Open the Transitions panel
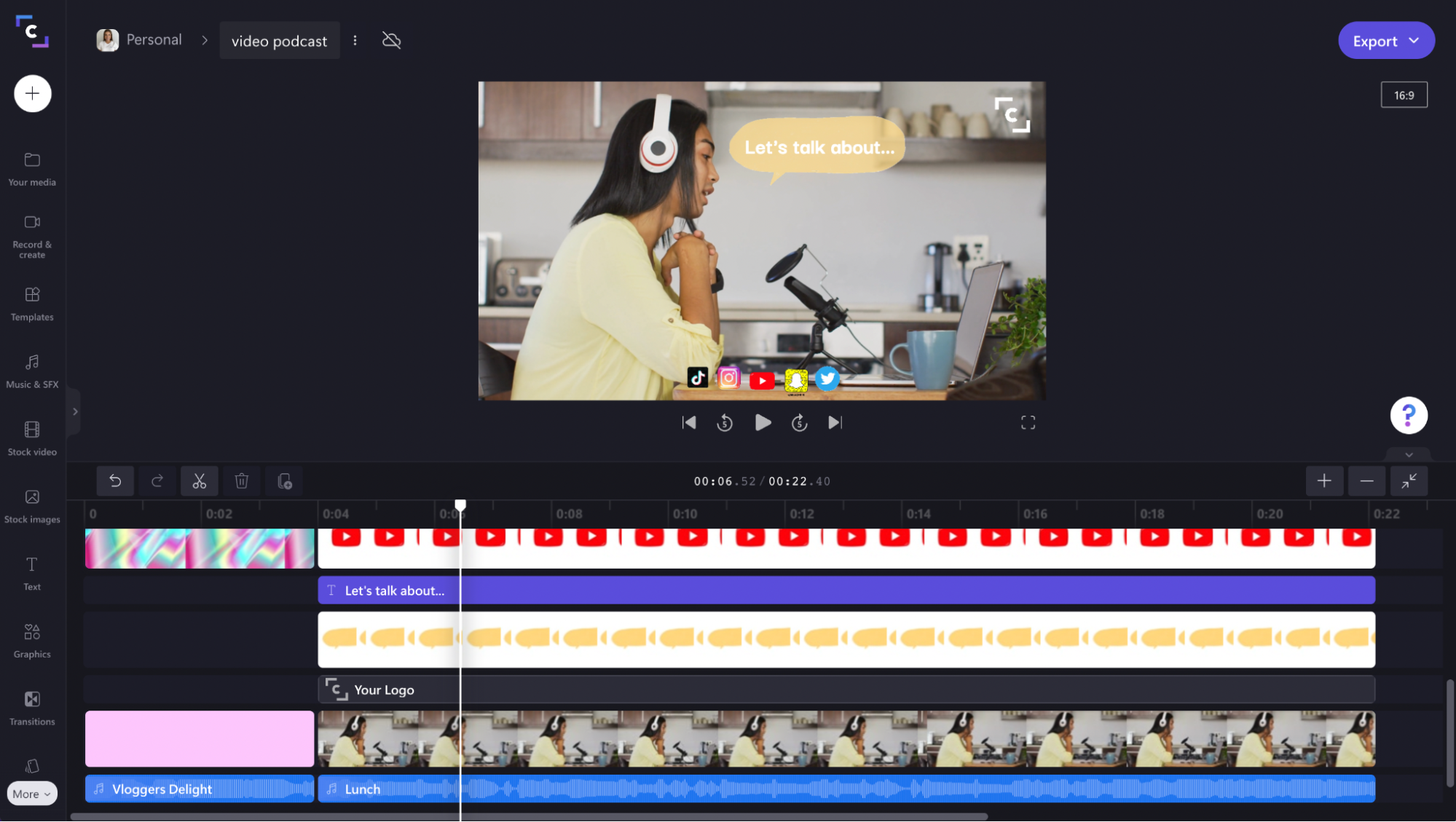Viewport: 1456px width, 822px height. pyautogui.click(x=32, y=708)
